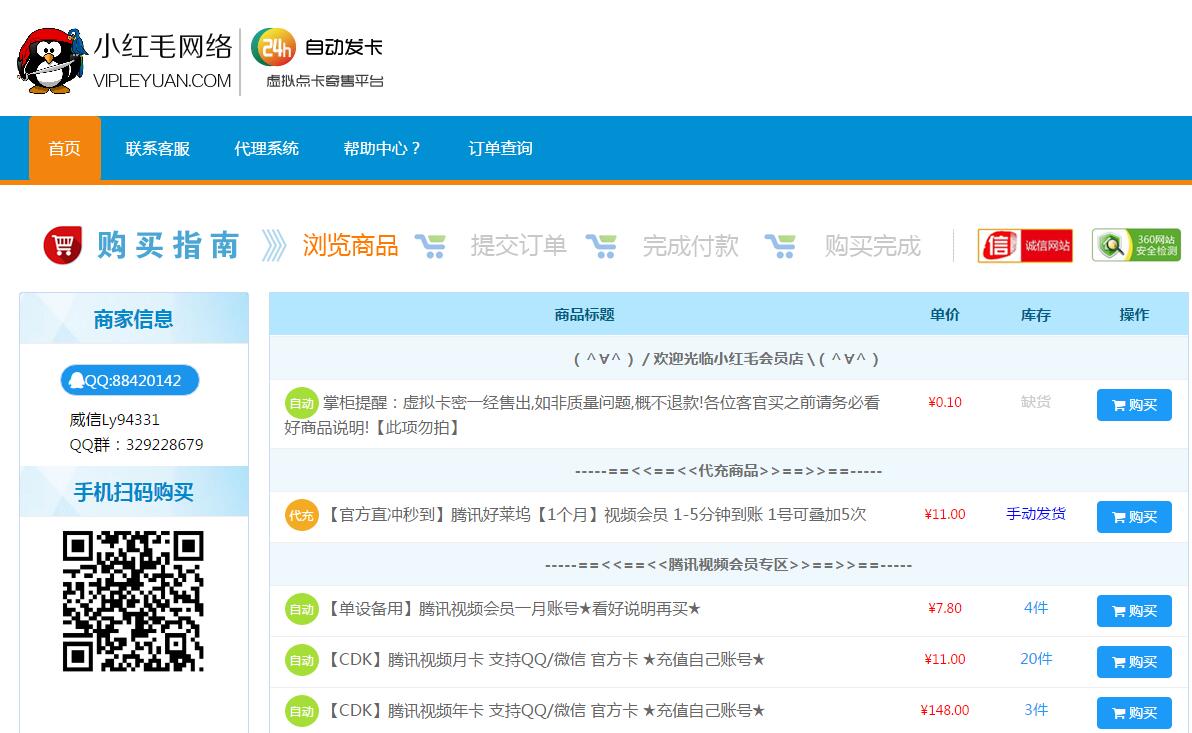Click the 24h auto card icon
Viewport: 1192px width, 733px height.
click(x=273, y=48)
